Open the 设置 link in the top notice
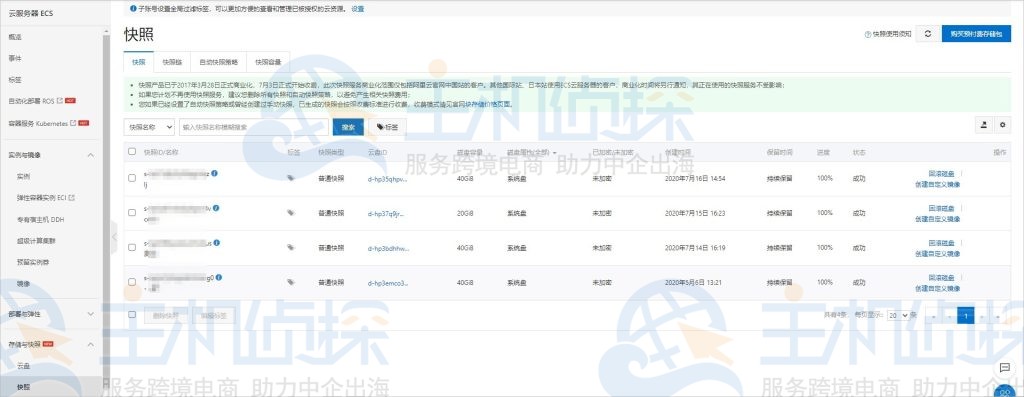Image resolution: width=1024 pixels, height=397 pixels. pyautogui.click(x=358, y=8)
